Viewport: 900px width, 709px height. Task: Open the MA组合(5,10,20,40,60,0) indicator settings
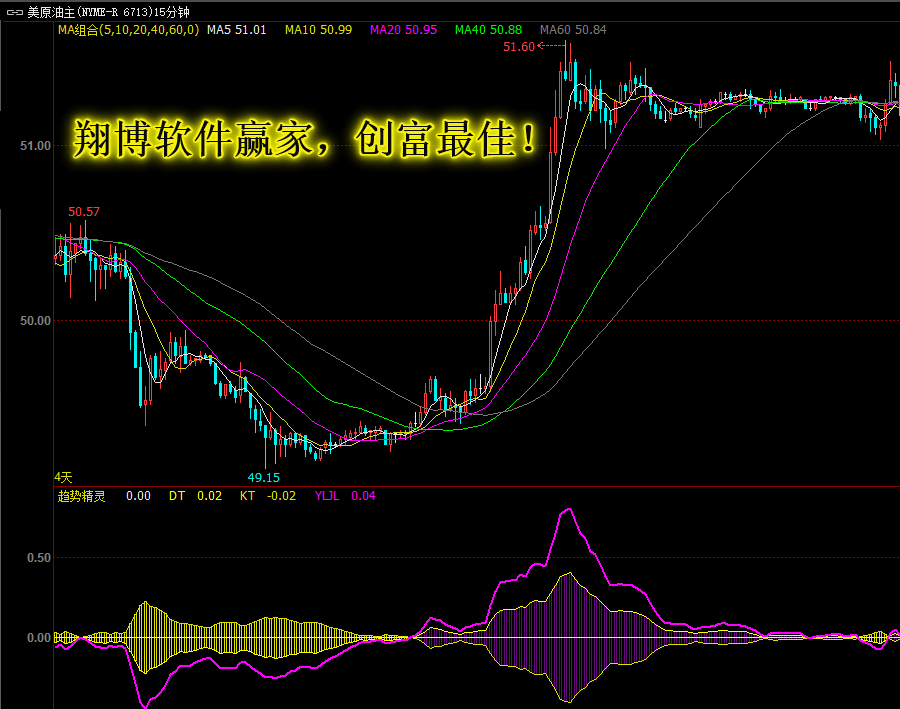(x=129, y=30)
